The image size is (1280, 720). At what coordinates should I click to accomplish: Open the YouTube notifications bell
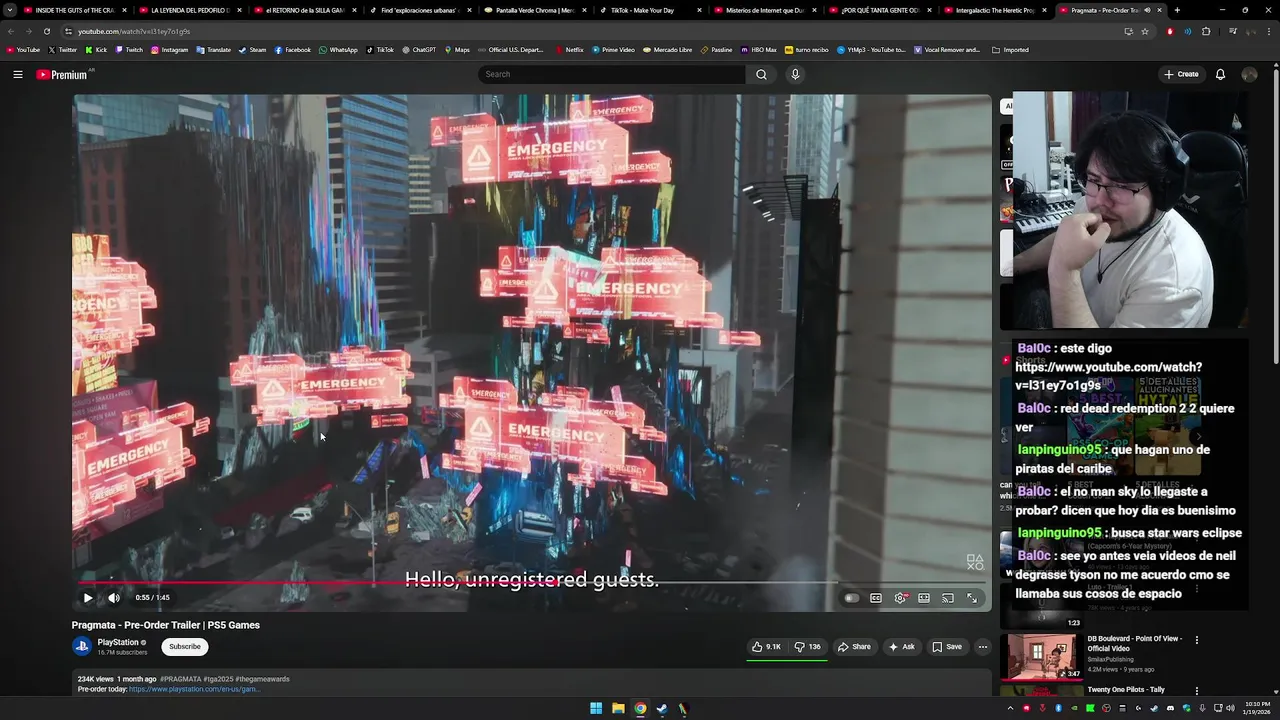tap(1220, 74)
